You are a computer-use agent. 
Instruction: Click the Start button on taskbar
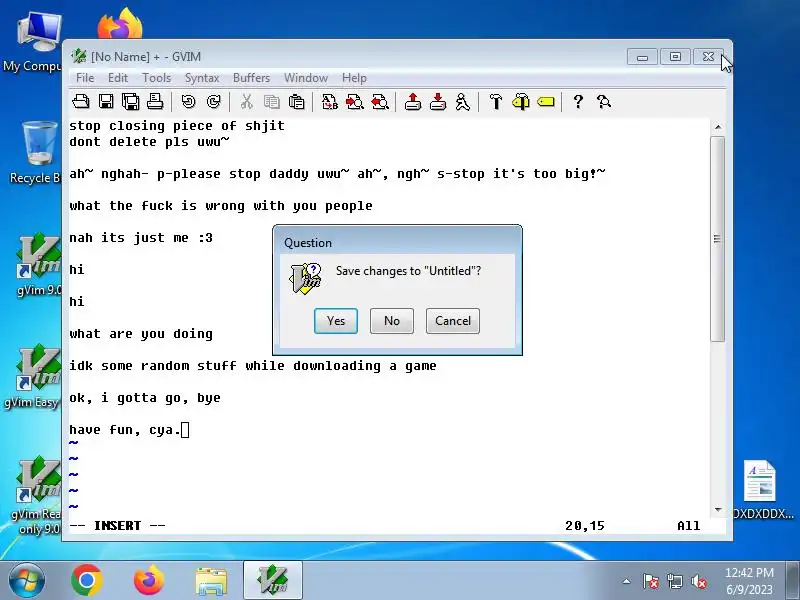click(x=26, y=580)
